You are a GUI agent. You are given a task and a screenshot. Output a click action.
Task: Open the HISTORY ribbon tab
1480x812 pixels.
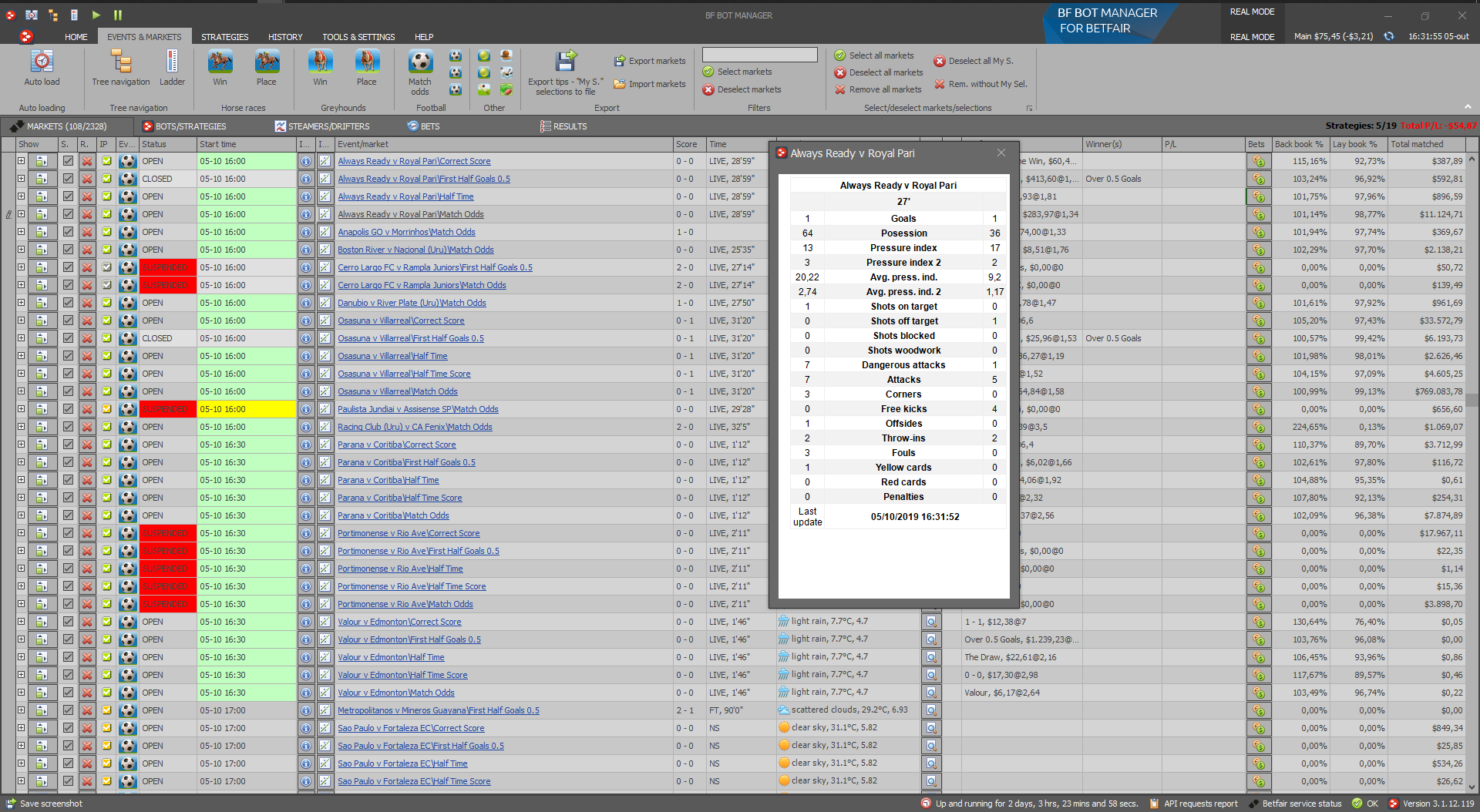click(285, 37)
